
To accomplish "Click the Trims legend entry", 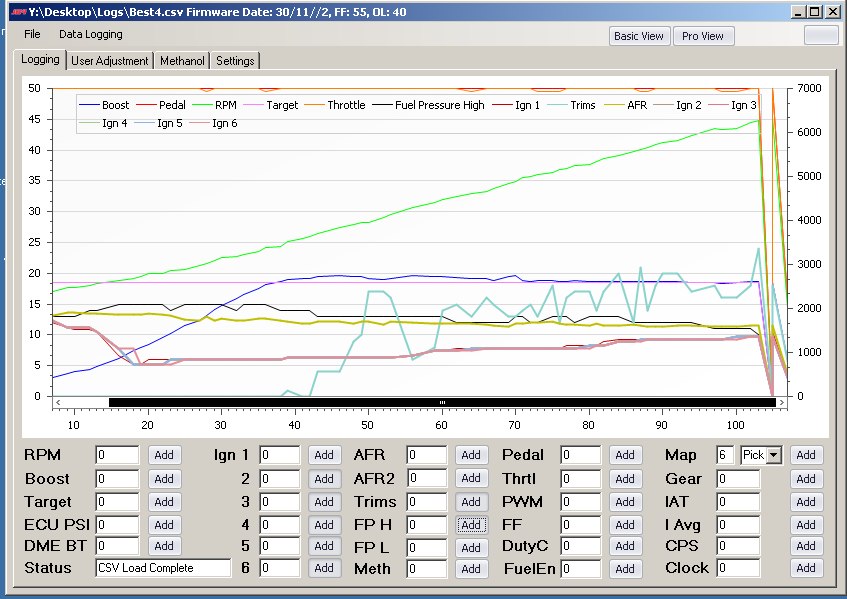I will (572, 105).
